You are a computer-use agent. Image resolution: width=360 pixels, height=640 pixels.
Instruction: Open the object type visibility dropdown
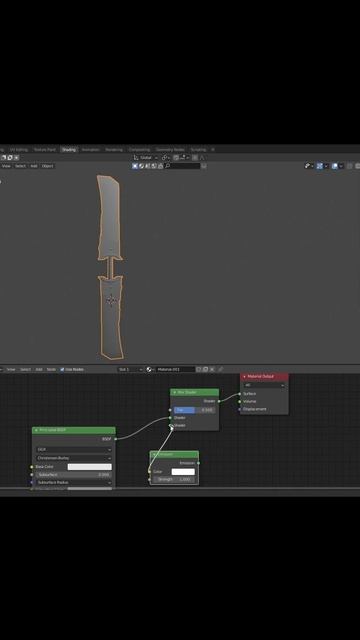pyautogui.click(x=309, y=166)
